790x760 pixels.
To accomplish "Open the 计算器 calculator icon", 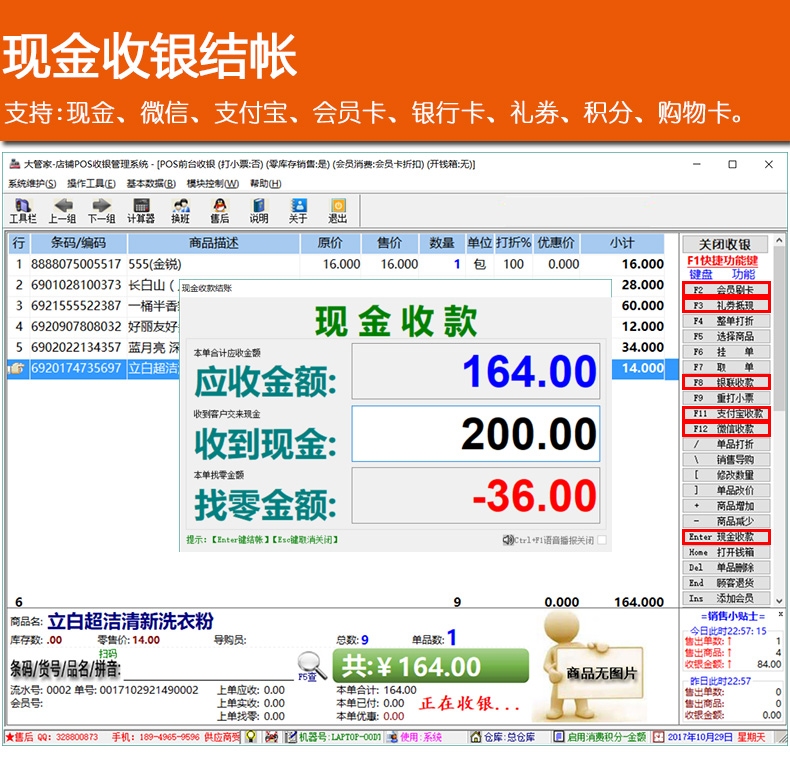I will point(141,211).
